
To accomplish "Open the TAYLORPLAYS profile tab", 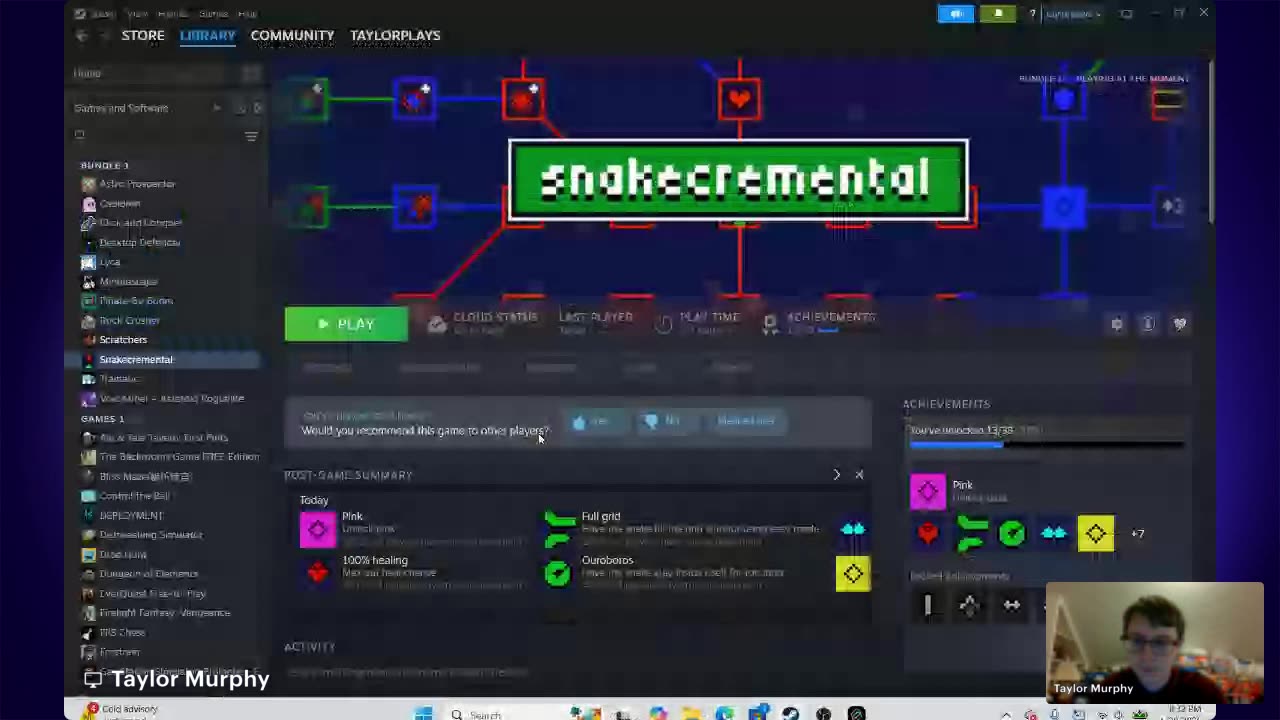I will click(x=395, y=35).
